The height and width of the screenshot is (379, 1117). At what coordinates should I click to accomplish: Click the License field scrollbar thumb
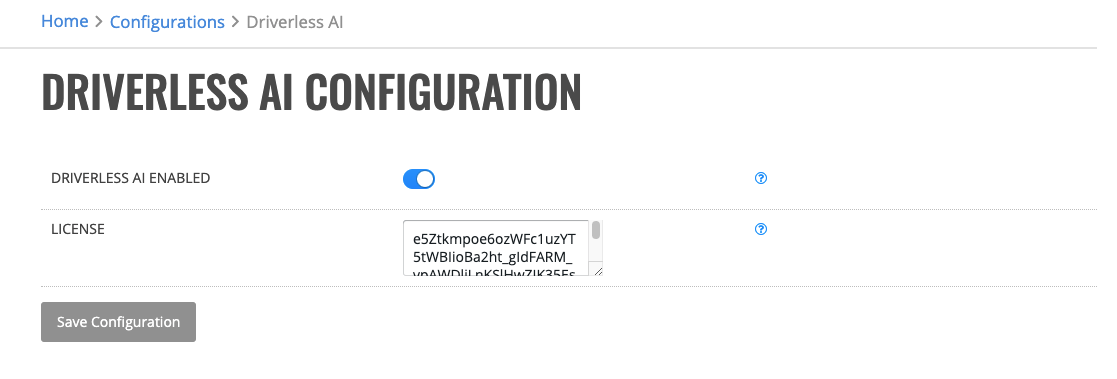pyautogui.click(x=596, y=230)
